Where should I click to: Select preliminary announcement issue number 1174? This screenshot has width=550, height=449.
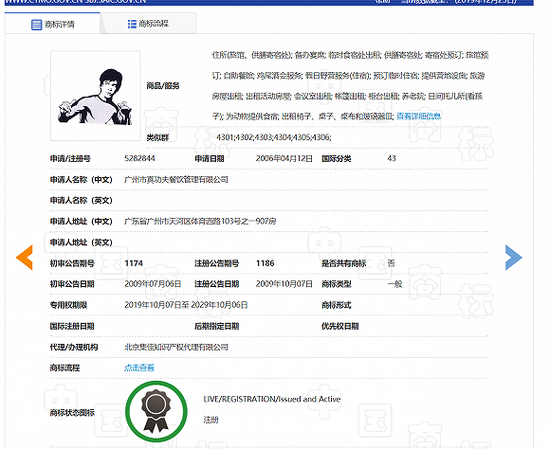tap(134, 263)
